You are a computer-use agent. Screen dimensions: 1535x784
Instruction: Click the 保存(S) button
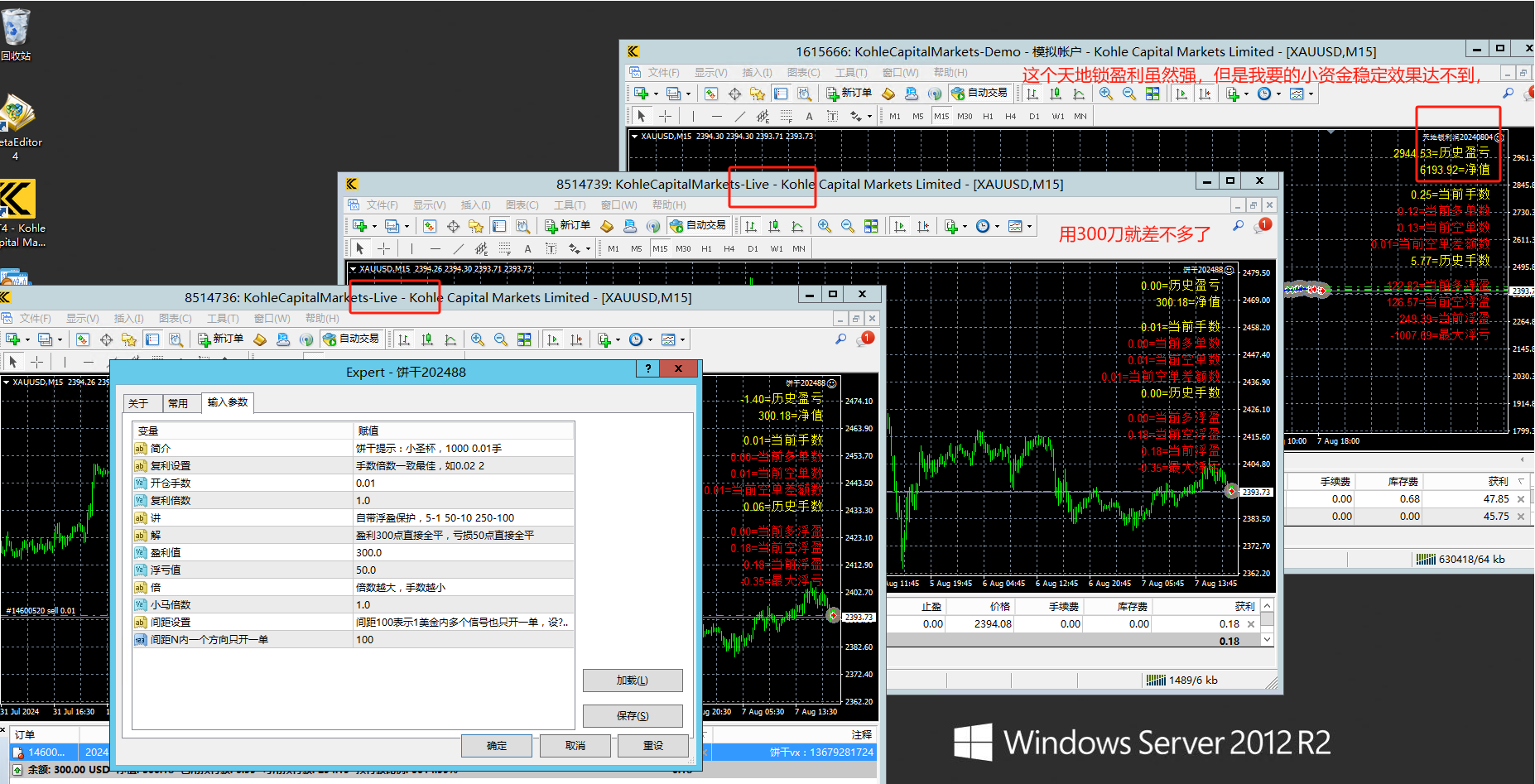pos(633,716)
